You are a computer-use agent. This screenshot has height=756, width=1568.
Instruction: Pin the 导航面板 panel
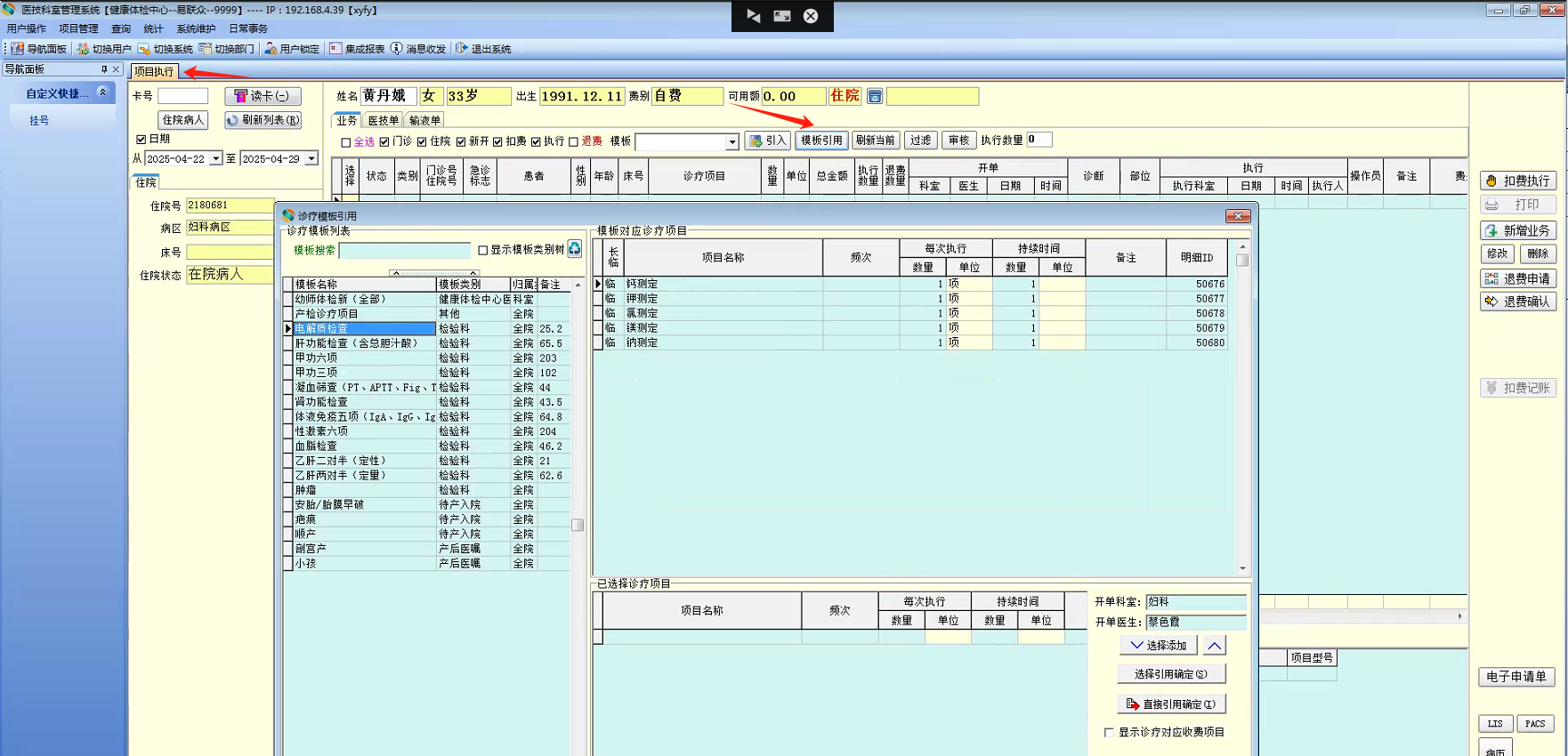coord(104,68)
